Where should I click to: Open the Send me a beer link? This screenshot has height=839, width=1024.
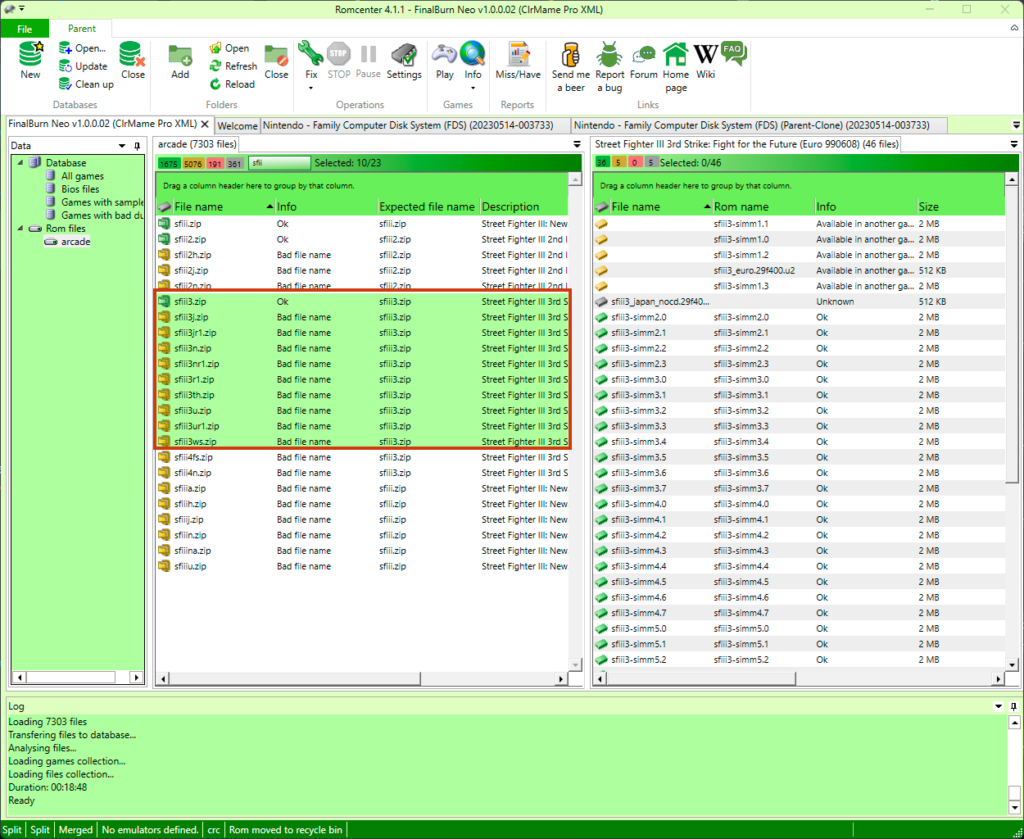pos(571,67)
